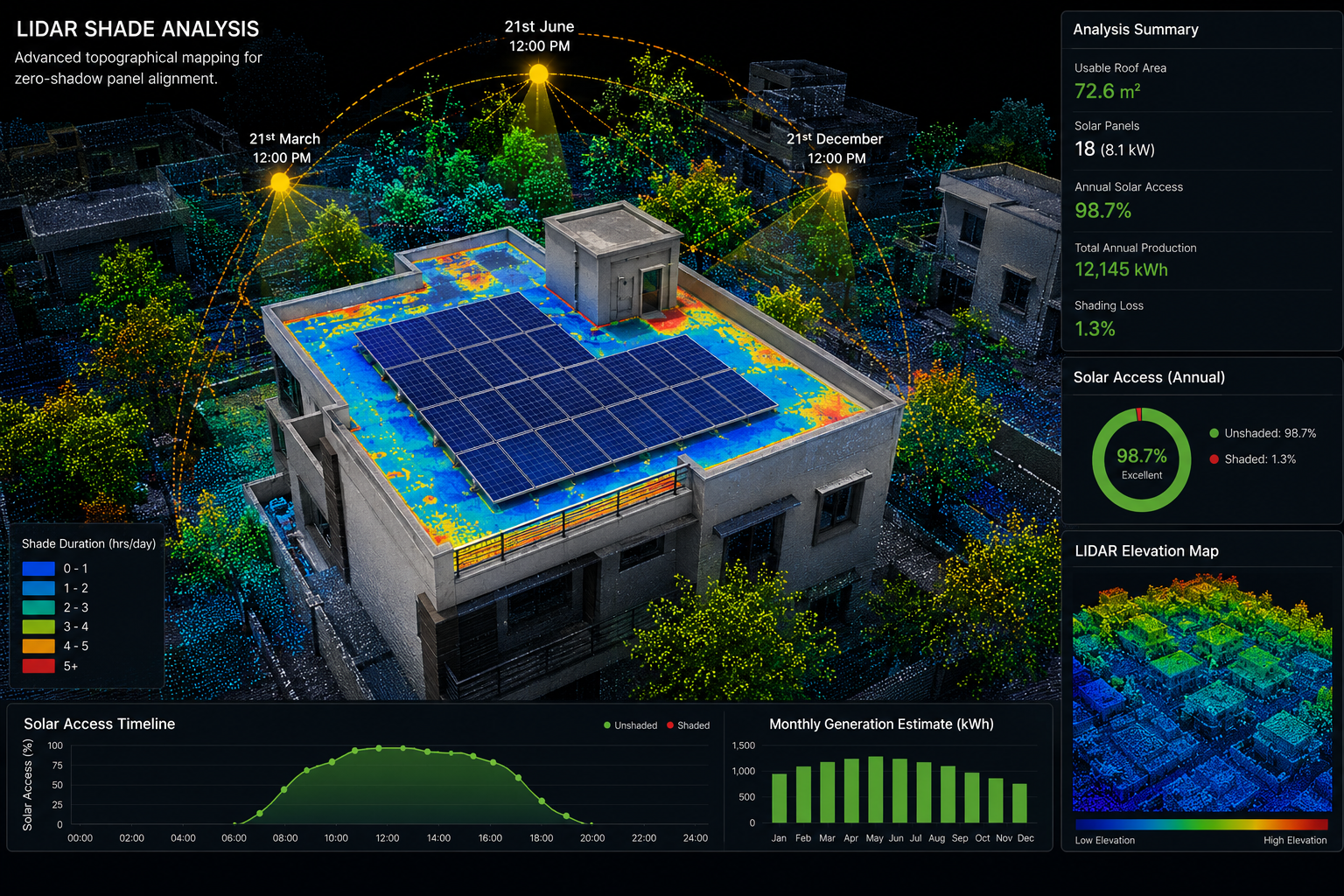Click the Nov generation bar
Viewport: 1344px width, 896px height.
click(1020, 802)
